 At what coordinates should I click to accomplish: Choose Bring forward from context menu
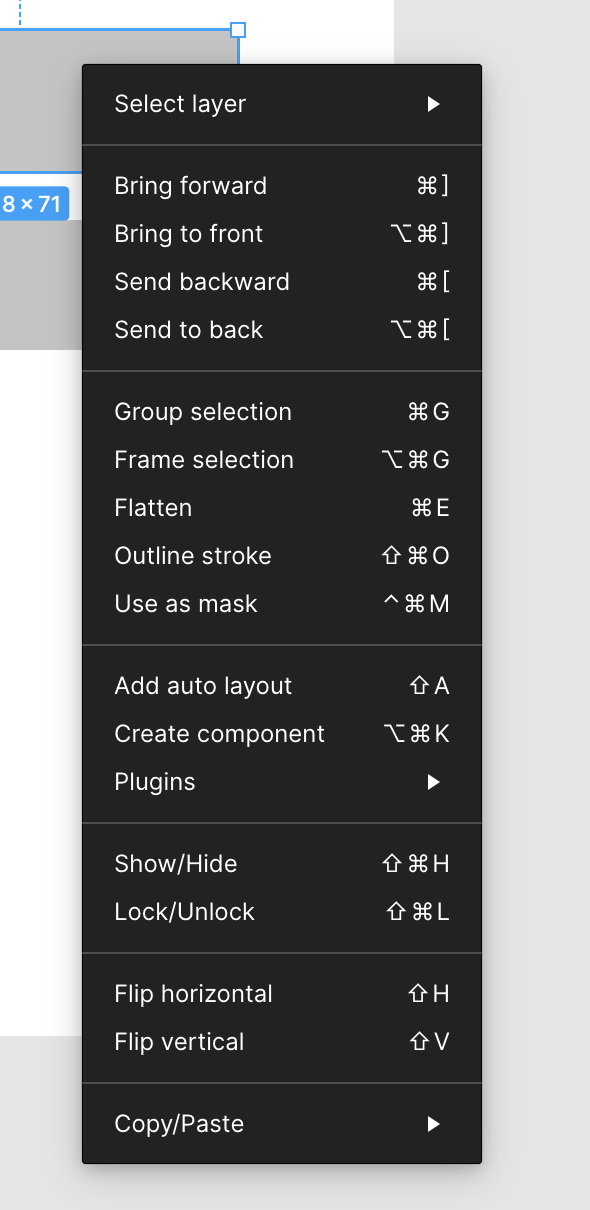pyautogui.click(x=282, y=186)
